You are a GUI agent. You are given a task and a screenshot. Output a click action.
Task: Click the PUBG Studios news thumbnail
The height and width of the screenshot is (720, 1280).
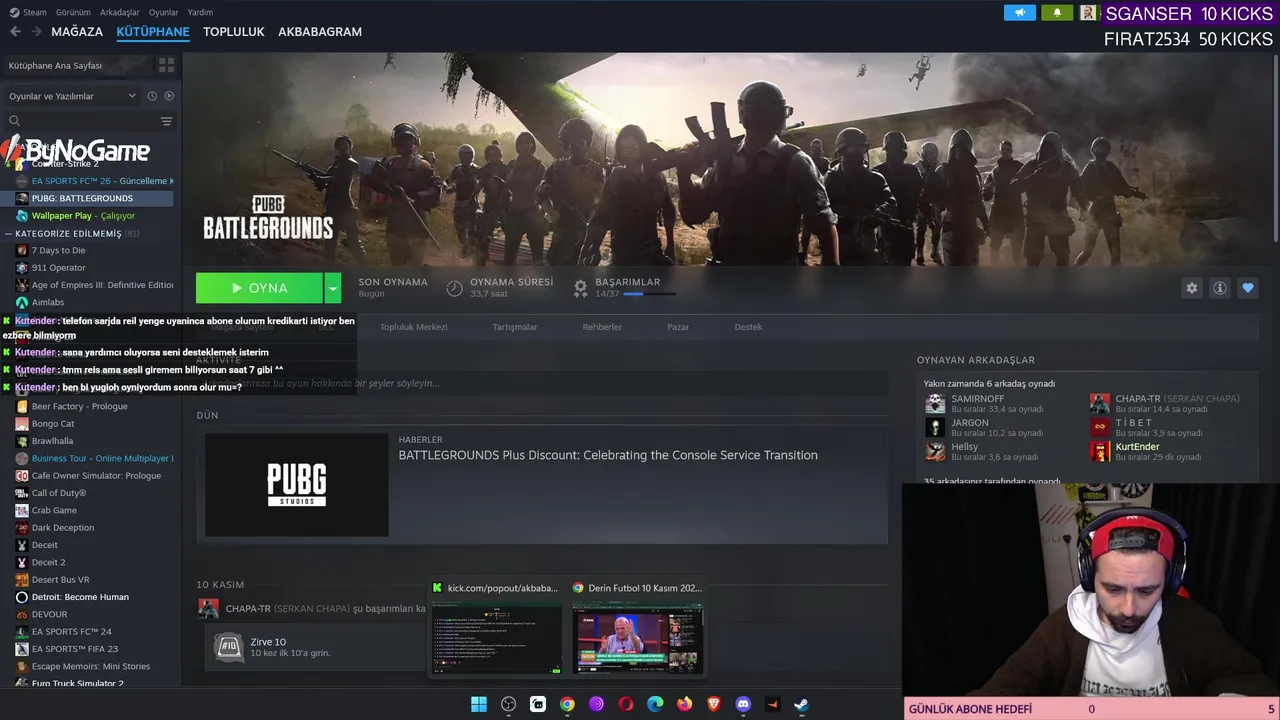tap(297, 485)
